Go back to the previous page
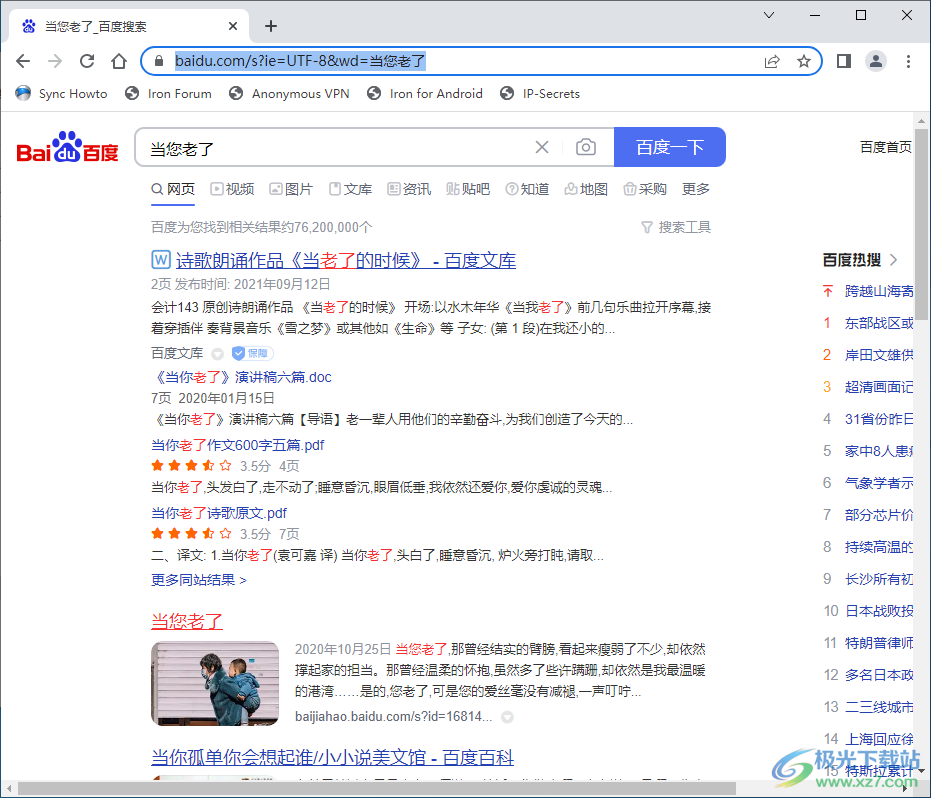Image resolution: width=931 pixels, height=798 pixels. click(23, 61)
